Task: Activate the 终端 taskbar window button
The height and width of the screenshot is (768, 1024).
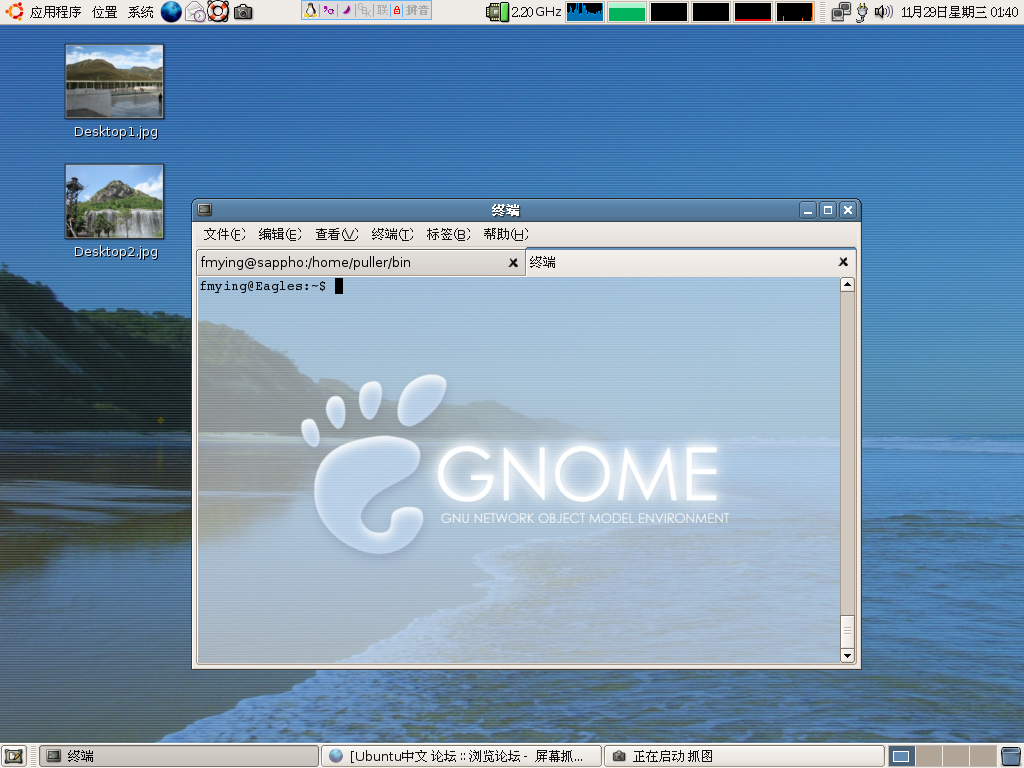Action: coord(179,757)
